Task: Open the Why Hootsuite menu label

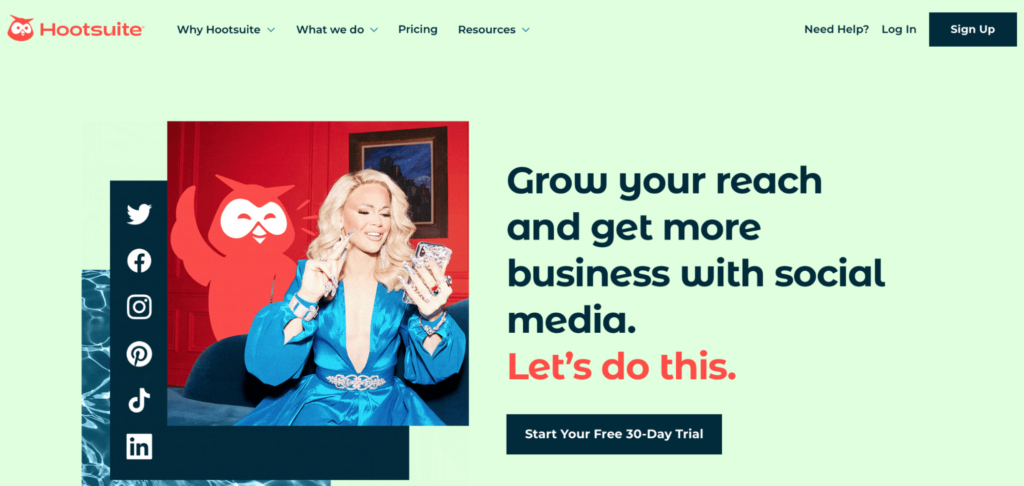Action: click(x=218, y=29)
